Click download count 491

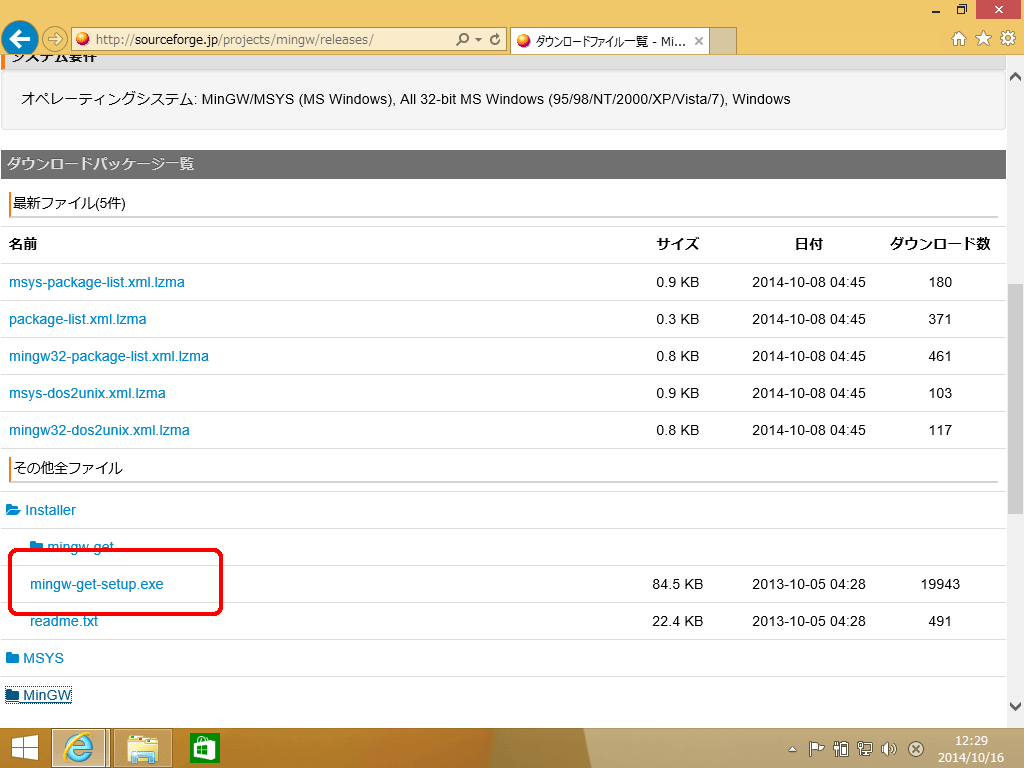(940, 621)
